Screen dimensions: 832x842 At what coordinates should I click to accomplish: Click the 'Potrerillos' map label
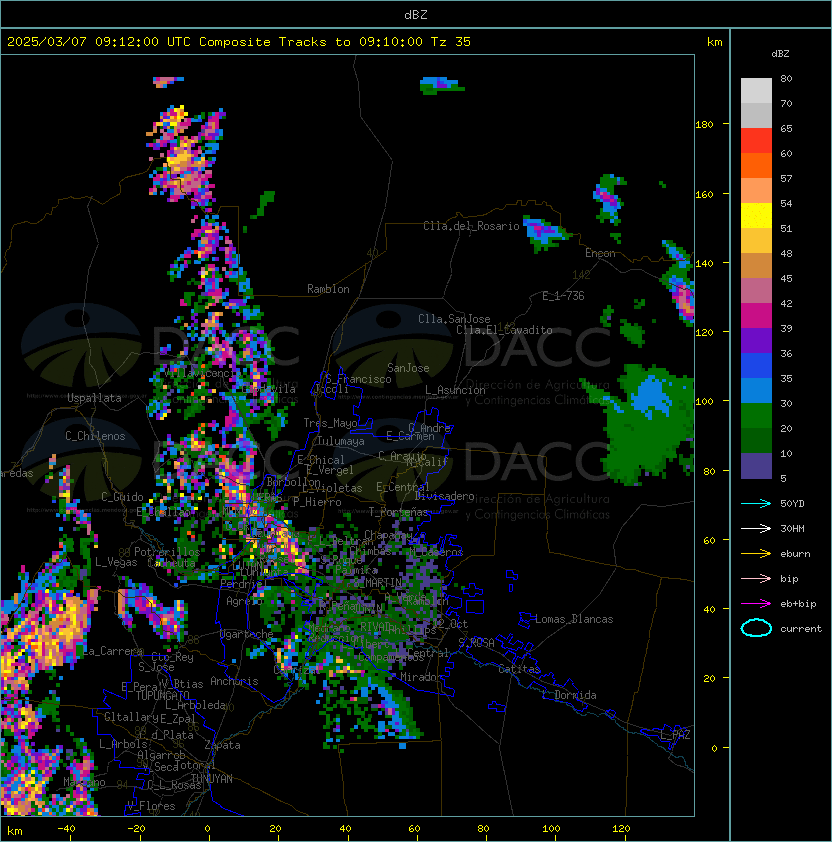pyautogui.click(x=167, y=552)
